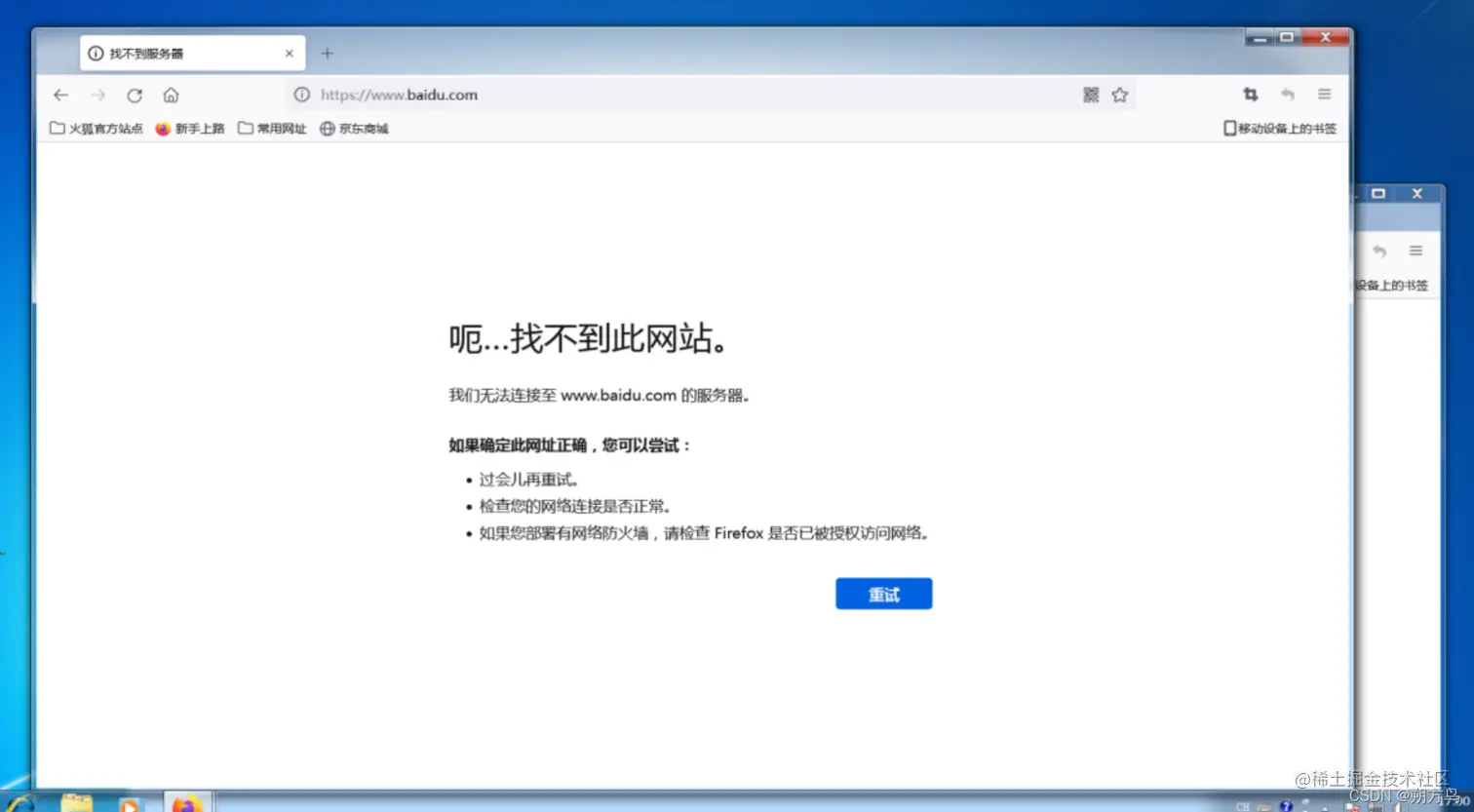Image resolution: width=1474 pixels, height=812 pixels.
Task: Open the home page via house icon
Action: coord(171,95)
